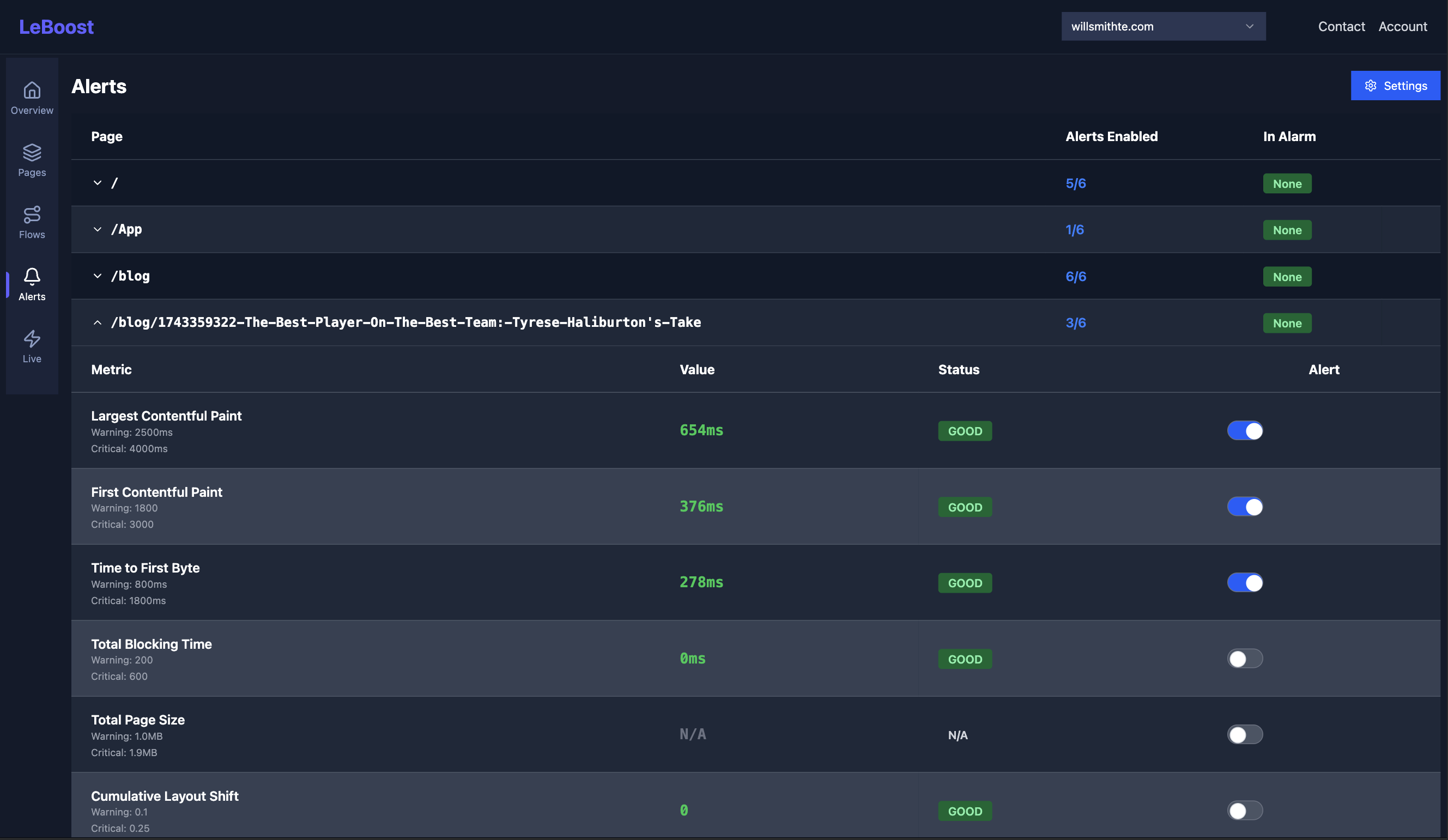Open the Overview house icon
Image resolution: width=1448 pixels, height=840 pixels.
click(x=32, y=90)
